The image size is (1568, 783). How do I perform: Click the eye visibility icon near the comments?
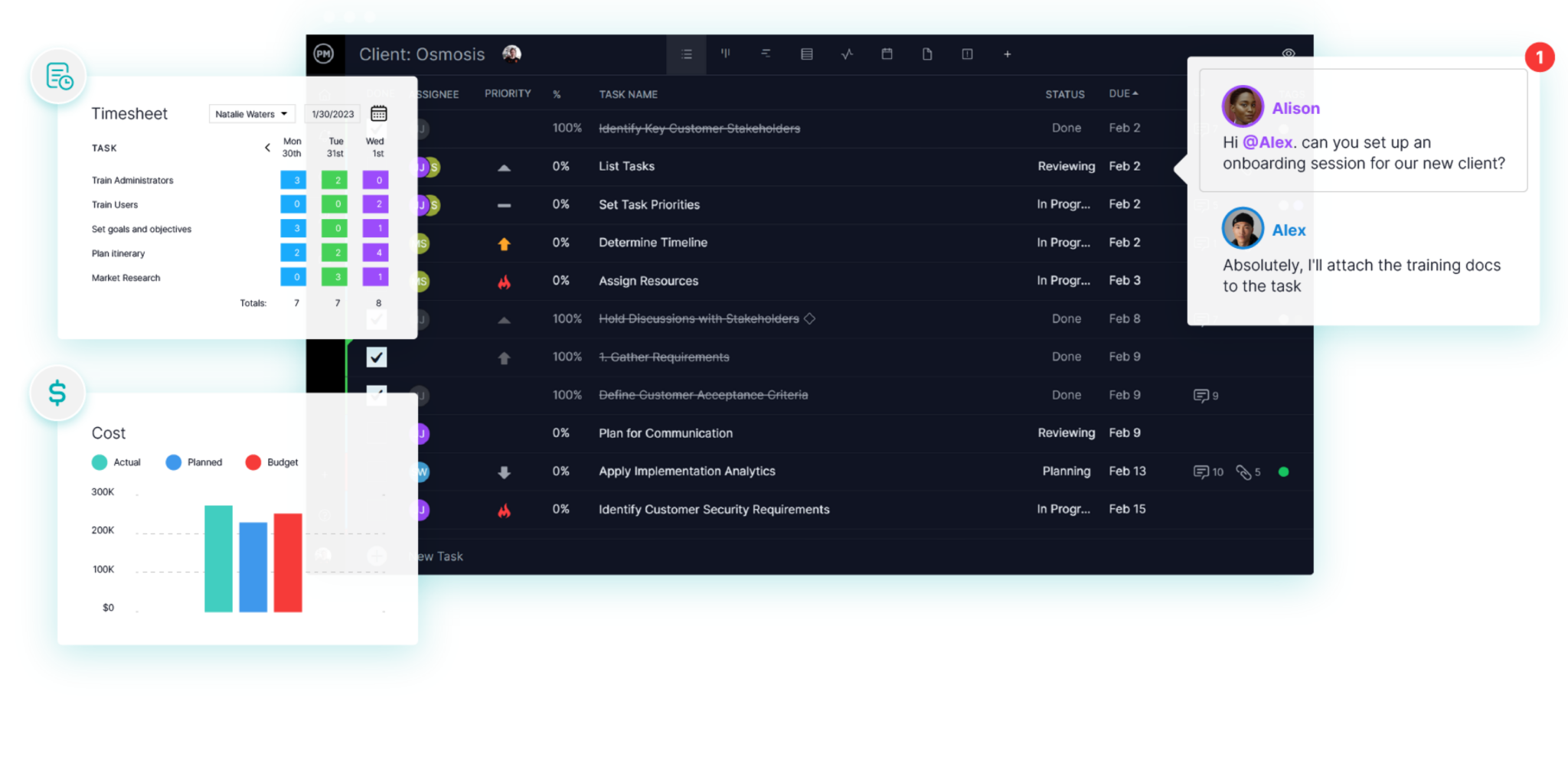click(1288, 54)
